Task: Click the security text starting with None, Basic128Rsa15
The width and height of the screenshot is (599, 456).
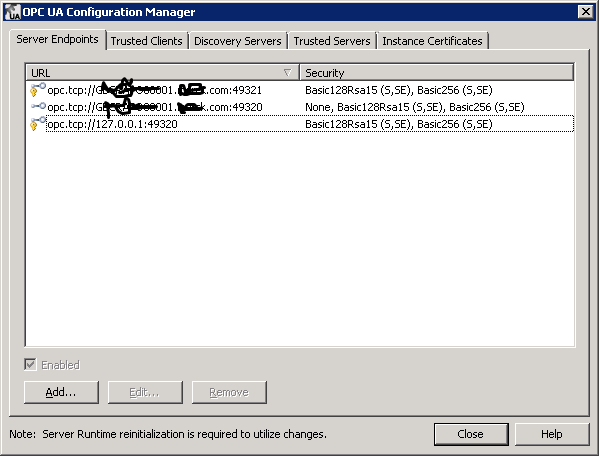Action: point(415,107)
